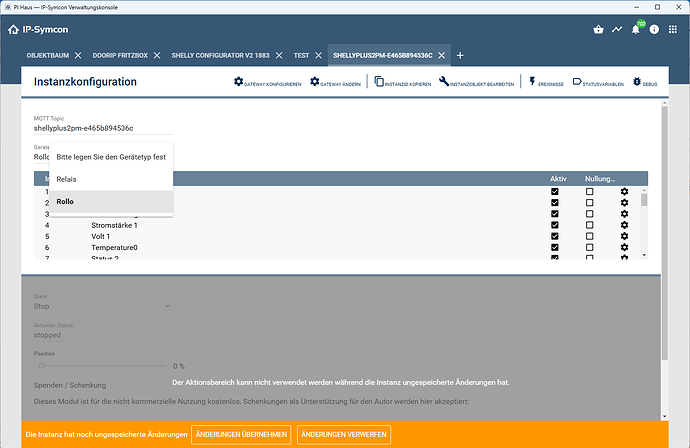Uncheck Aktiv checkbox for Volt 1
The height and width of the screenshot is (448, 690).
555,236
